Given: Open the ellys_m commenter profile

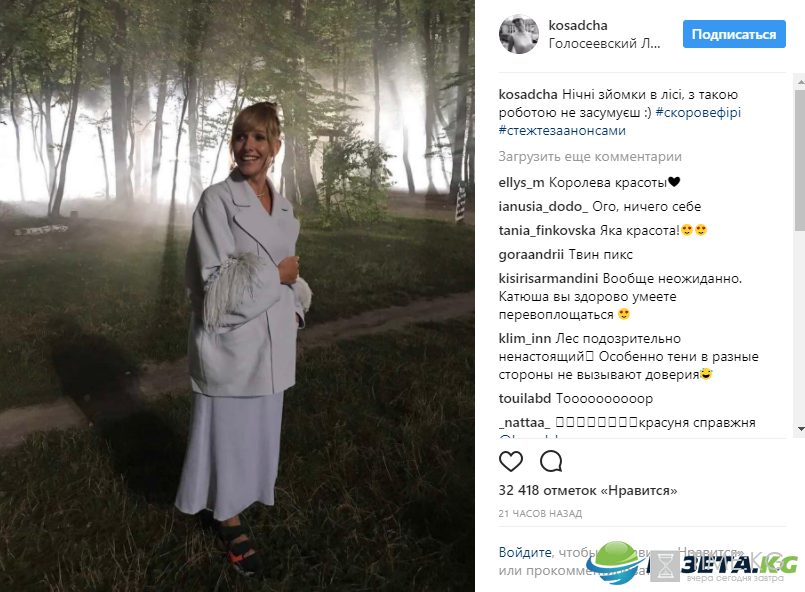Looking at the screenshot, I should [x=521, y=182].
